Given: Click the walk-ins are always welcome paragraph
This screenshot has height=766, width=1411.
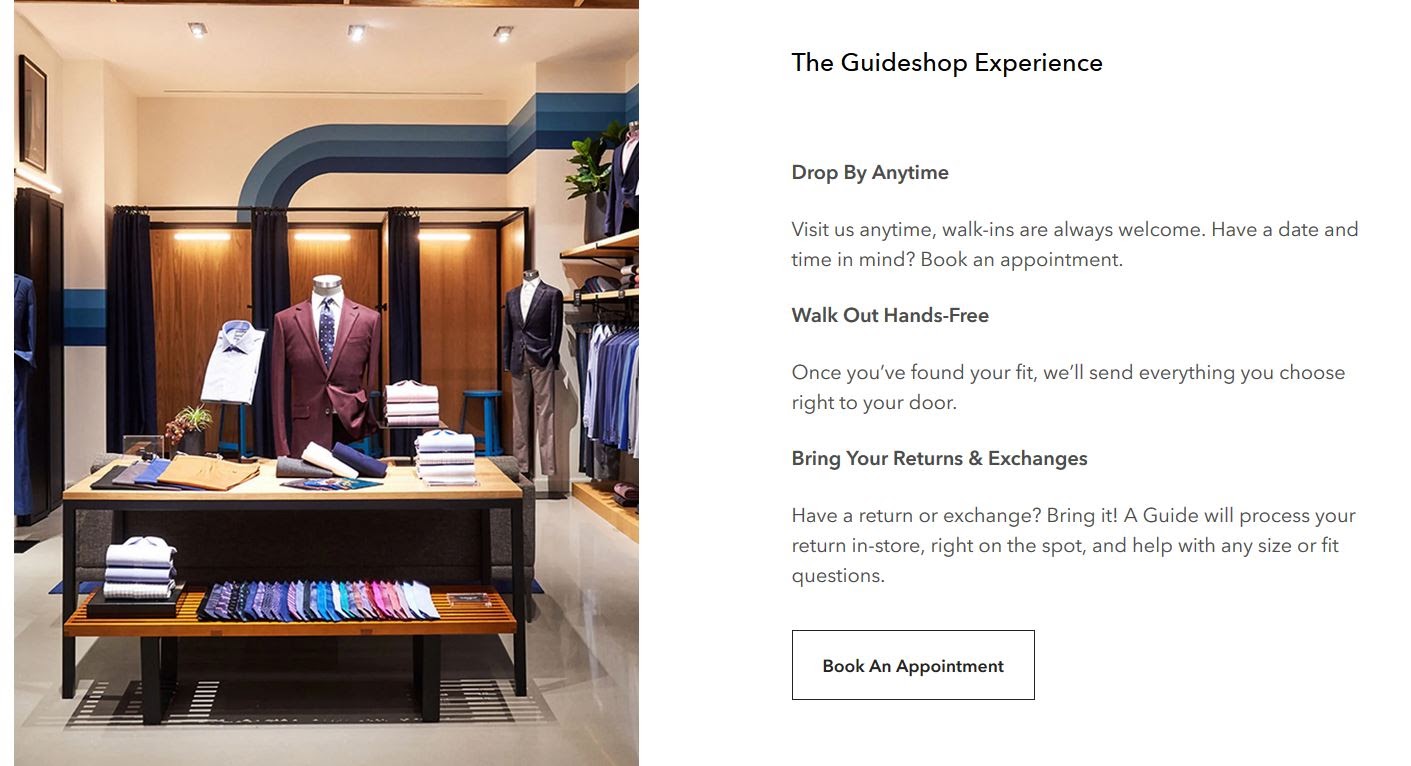Looking at the screenshot, I should tap(1075, 244).
